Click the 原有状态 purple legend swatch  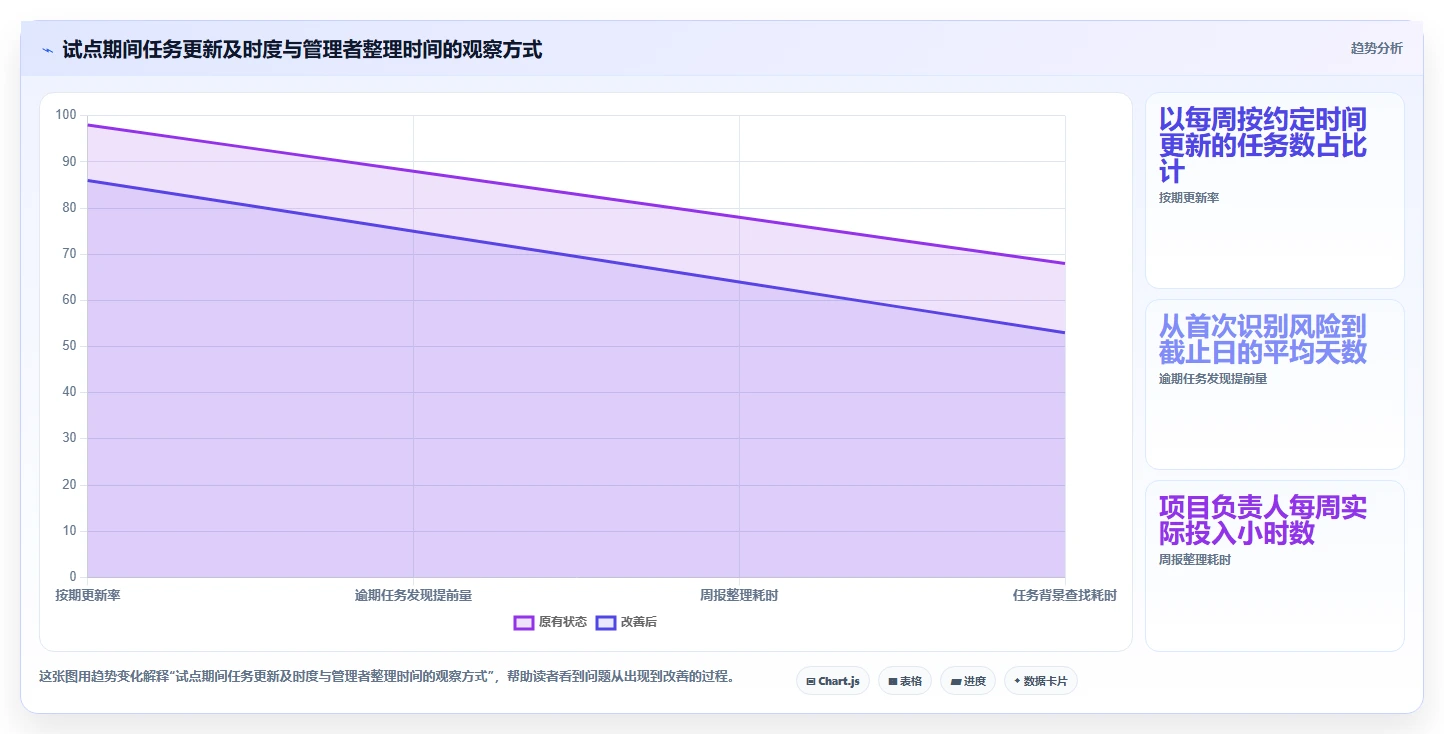click(x=524, y=622)
